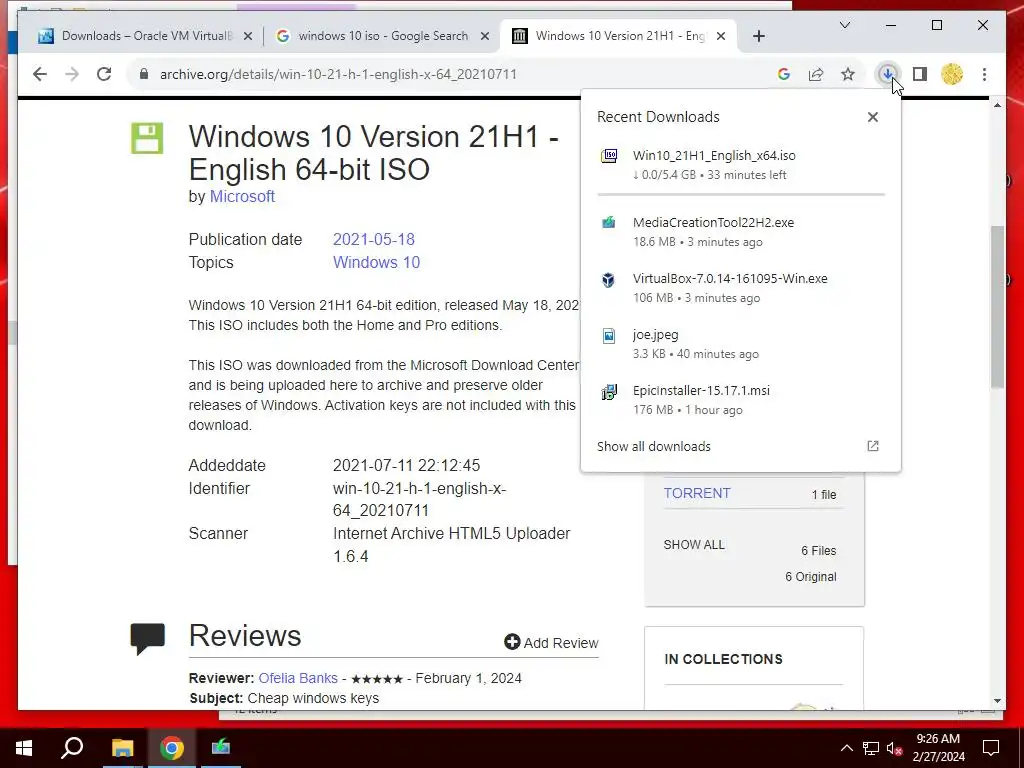Viewport: 1024px width, 768px height.
Task: Share this page via the share icon
Action: 816,74
